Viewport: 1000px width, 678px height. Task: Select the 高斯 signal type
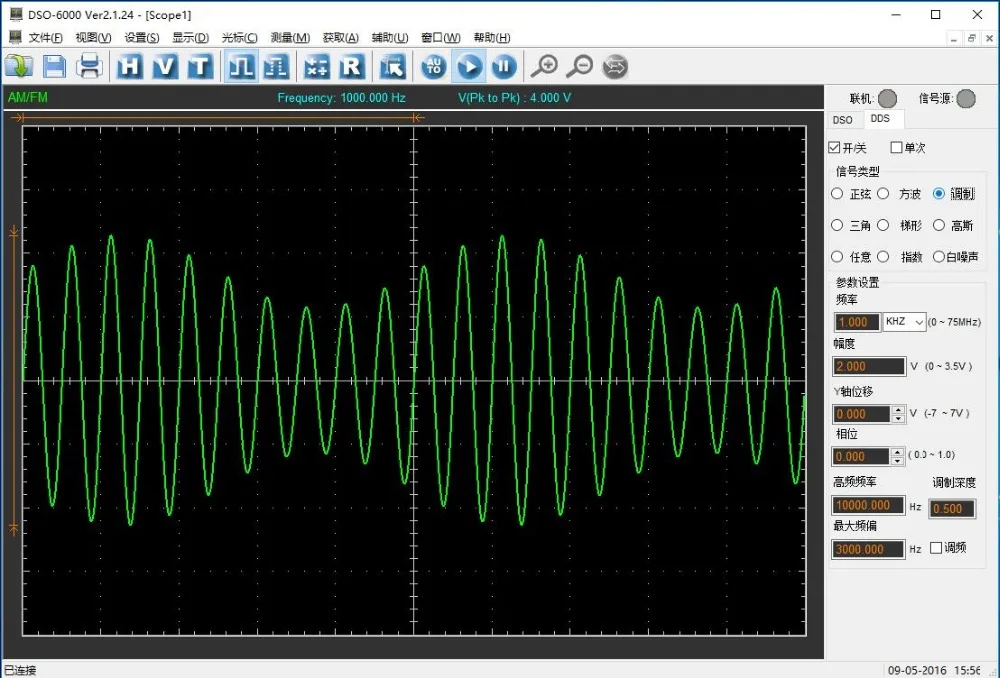tap(939, 225)
